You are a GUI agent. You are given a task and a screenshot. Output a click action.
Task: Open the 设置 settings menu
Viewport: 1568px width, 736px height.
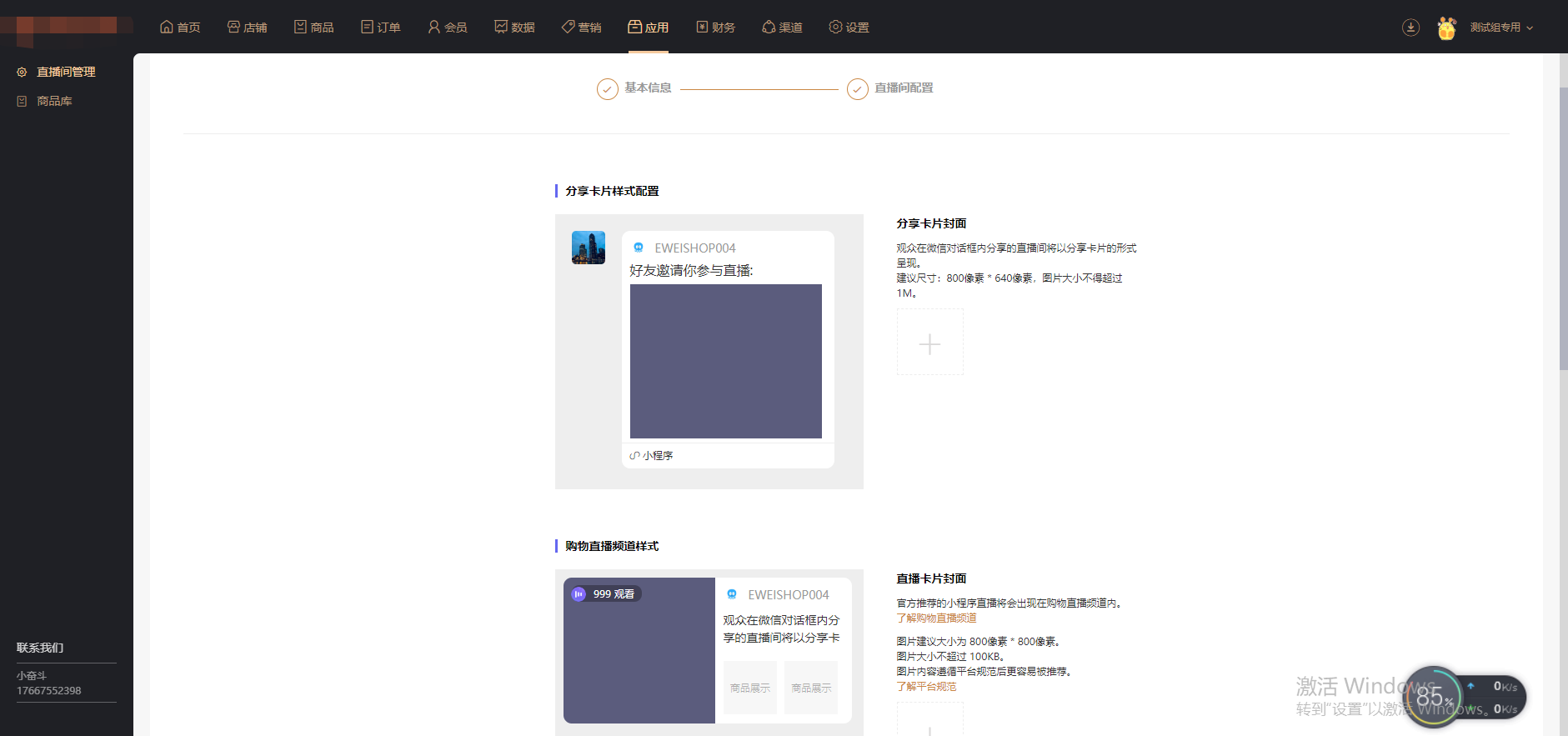pyautogui.click(x=849, y=28)
